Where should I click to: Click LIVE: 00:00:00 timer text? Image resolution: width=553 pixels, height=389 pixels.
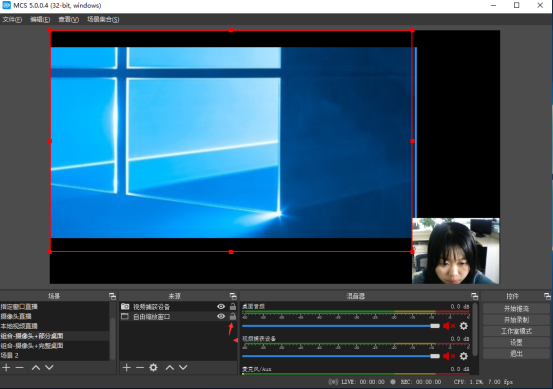363,382
